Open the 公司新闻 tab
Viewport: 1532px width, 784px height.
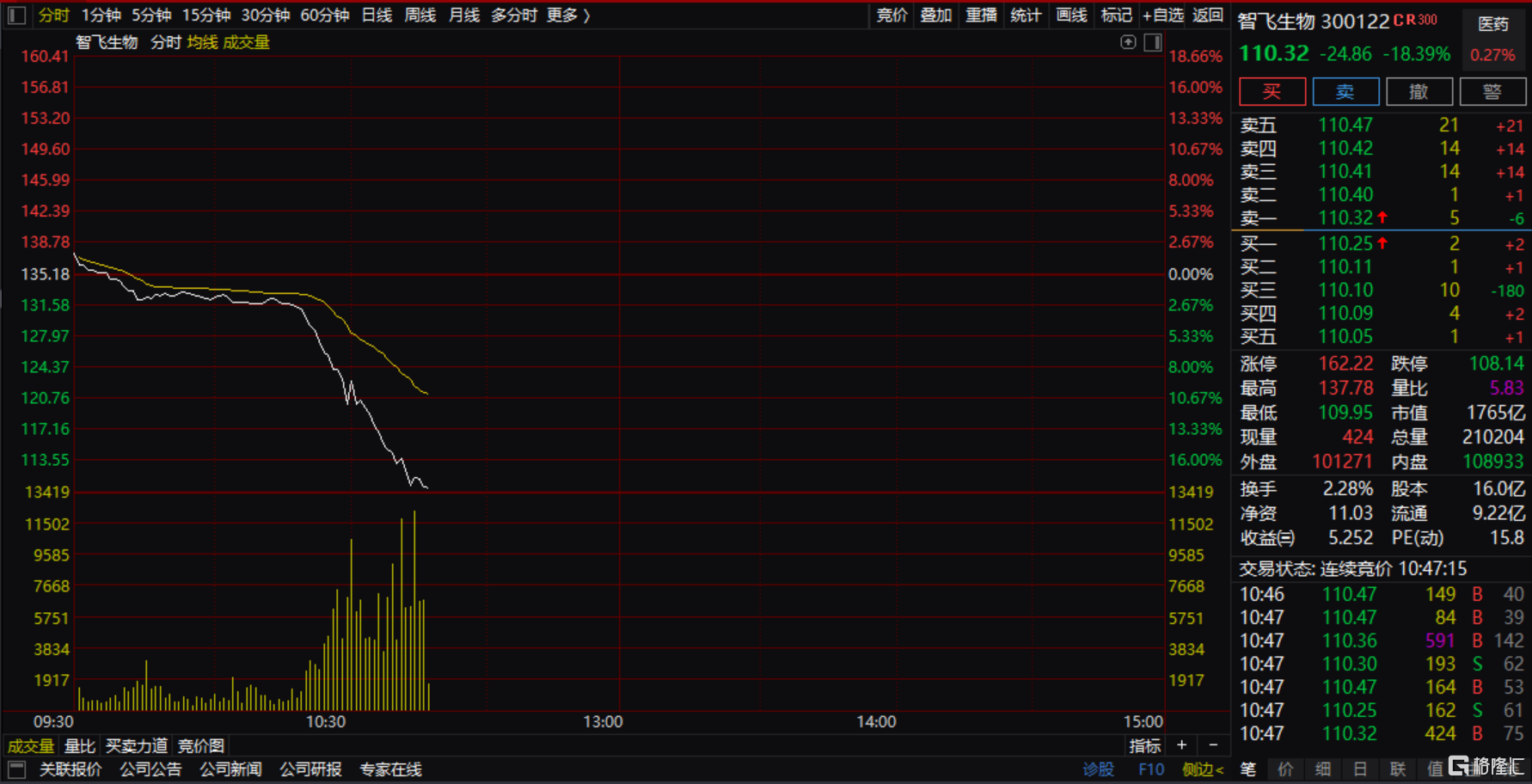coord(230,769)
